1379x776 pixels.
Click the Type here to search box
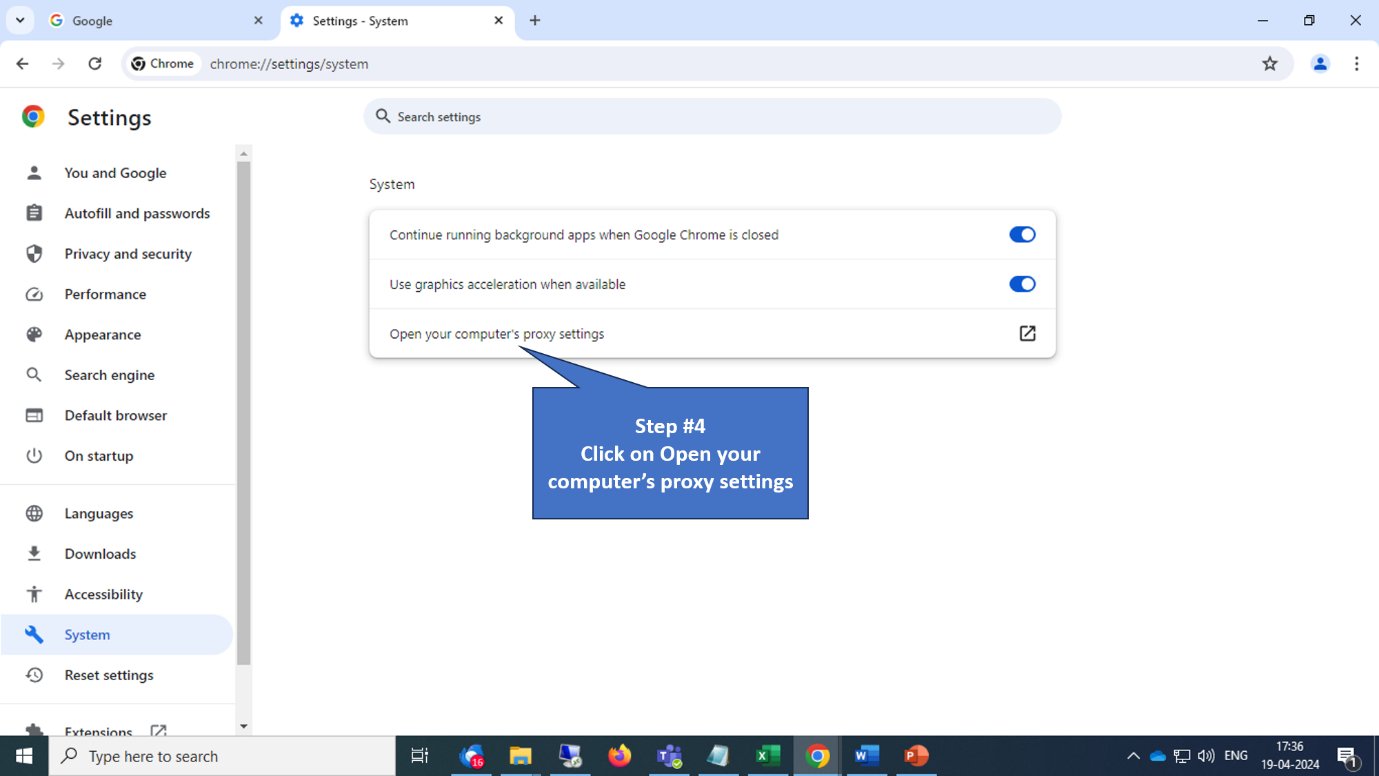click(222, 756)
